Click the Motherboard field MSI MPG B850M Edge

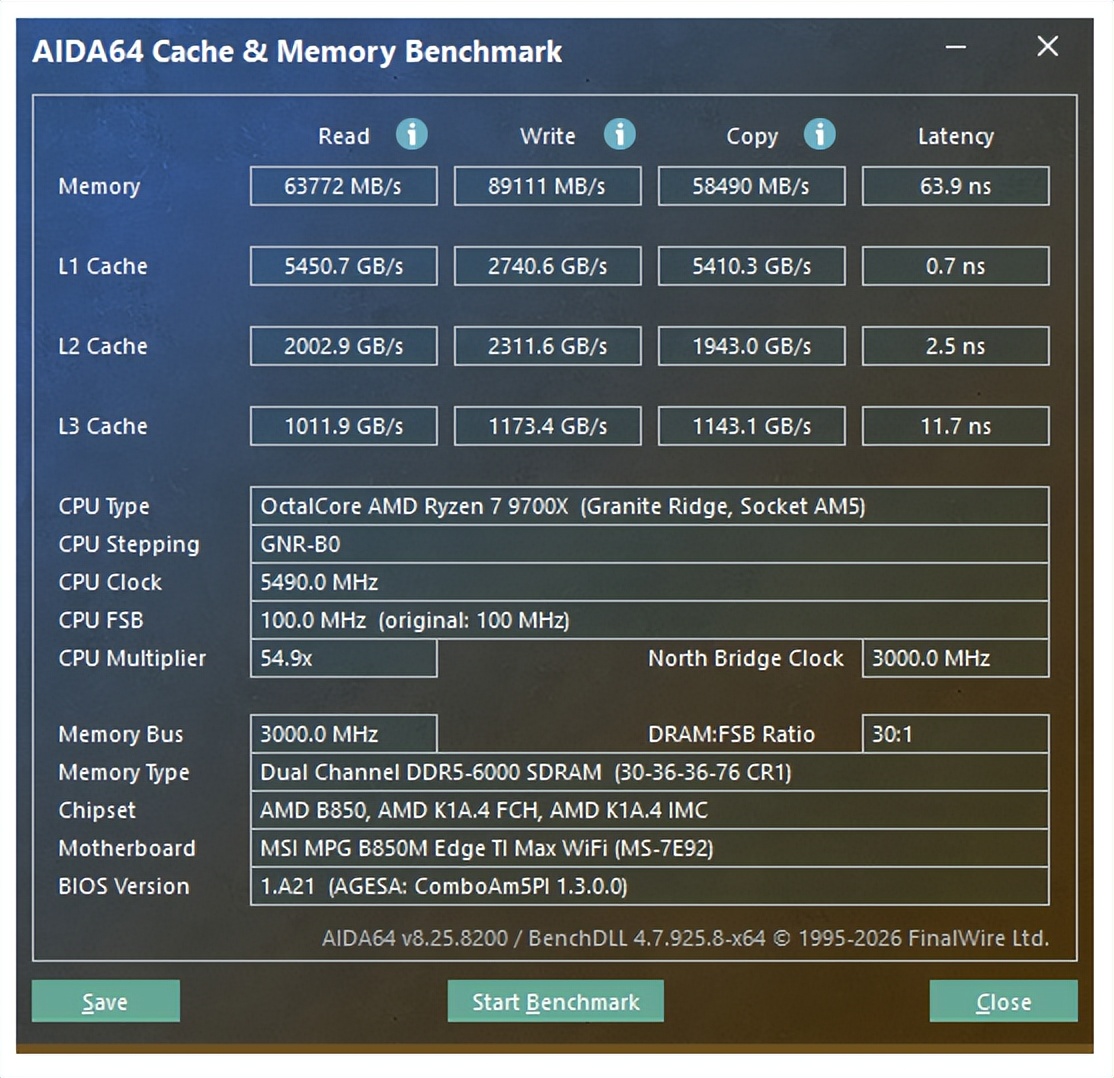[x=649, y=848]
